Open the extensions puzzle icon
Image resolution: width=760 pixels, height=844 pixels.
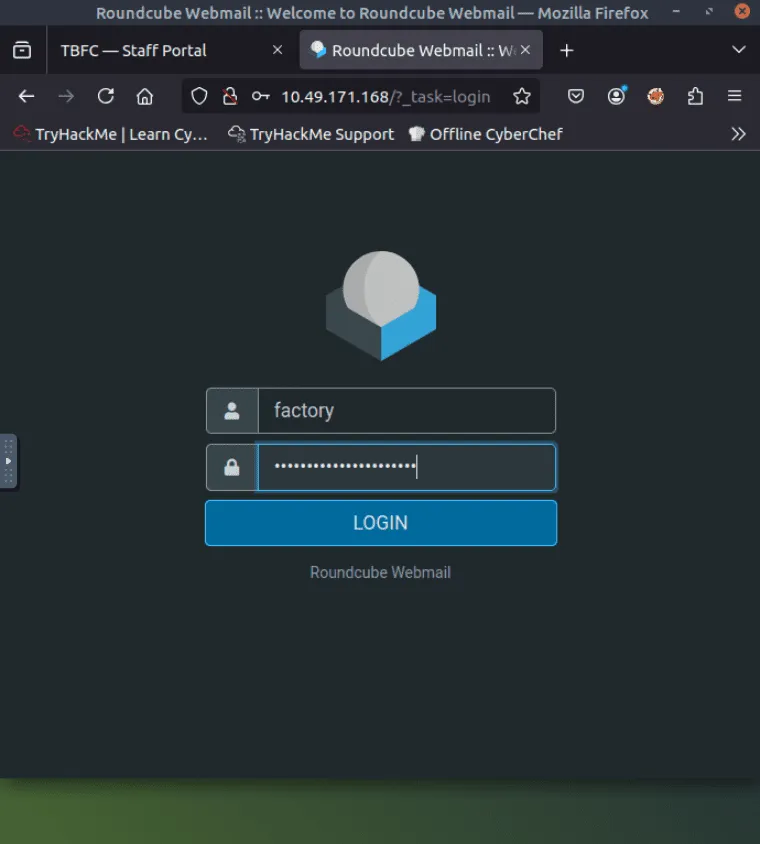point(695,96)
